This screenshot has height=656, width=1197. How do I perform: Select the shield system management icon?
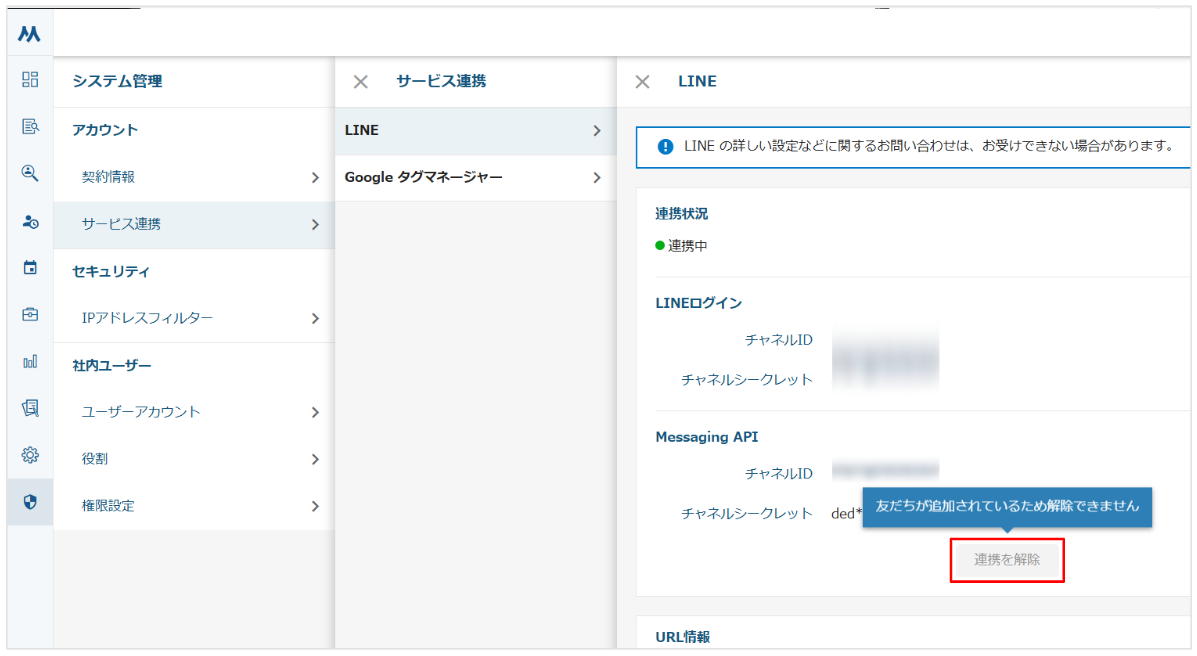coord(30,502)
